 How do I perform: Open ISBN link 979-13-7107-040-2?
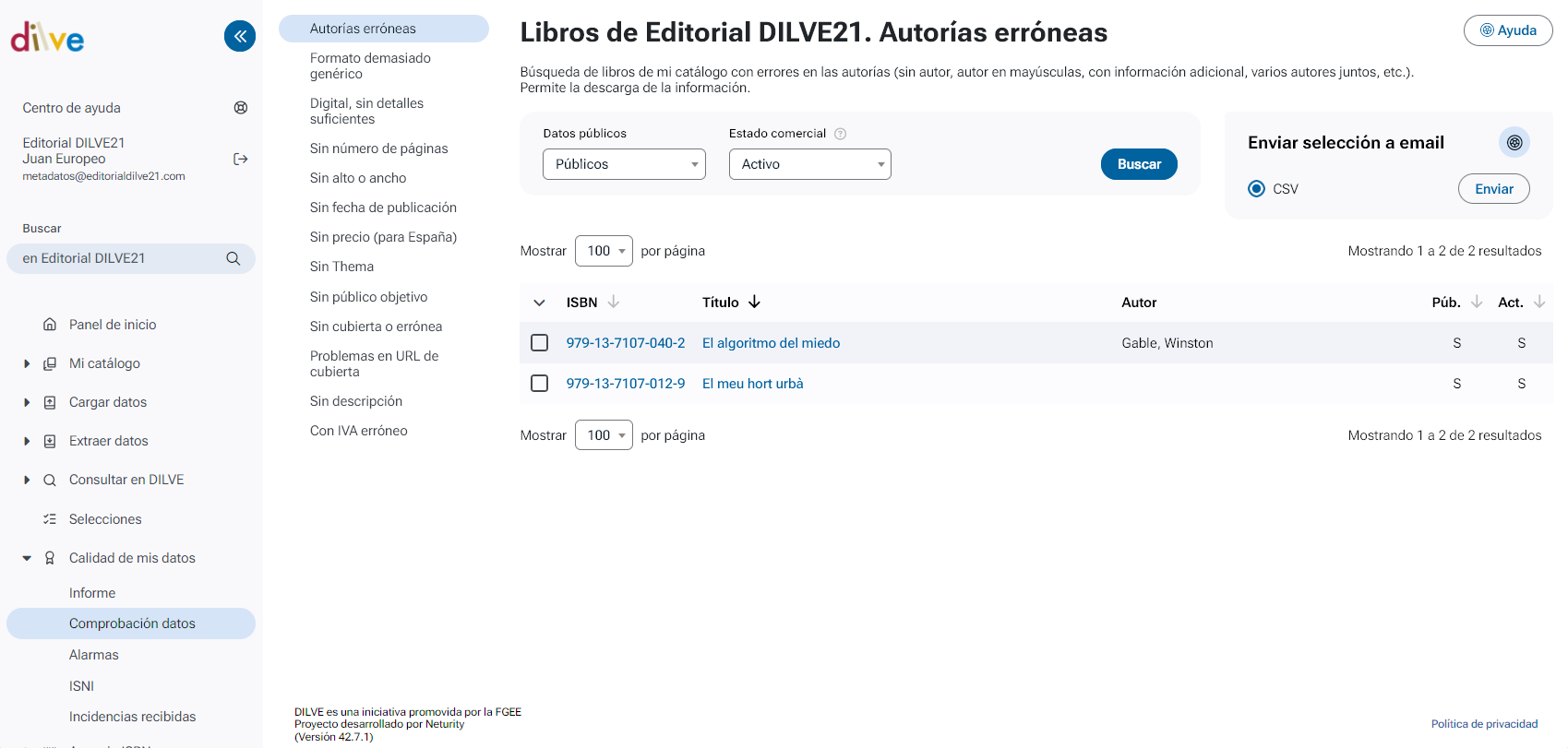click(625, 343)
